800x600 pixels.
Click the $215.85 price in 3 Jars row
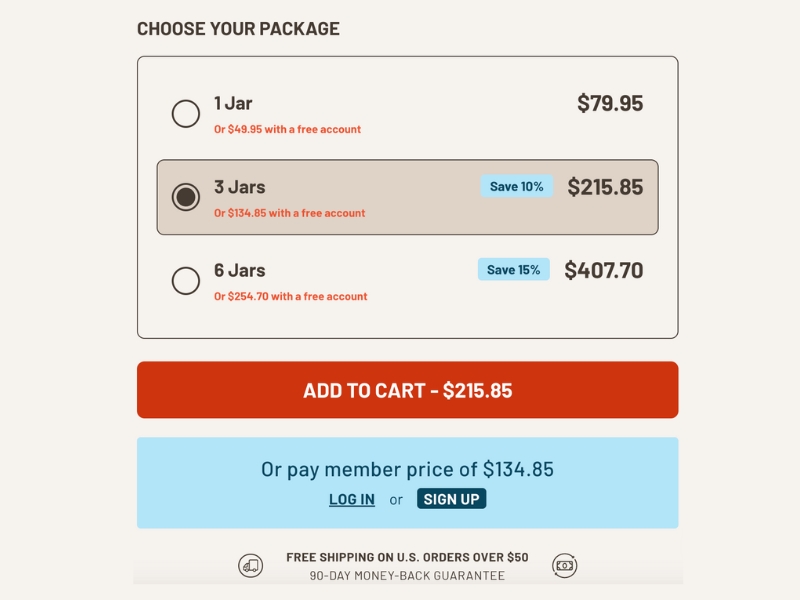(605, 187)
